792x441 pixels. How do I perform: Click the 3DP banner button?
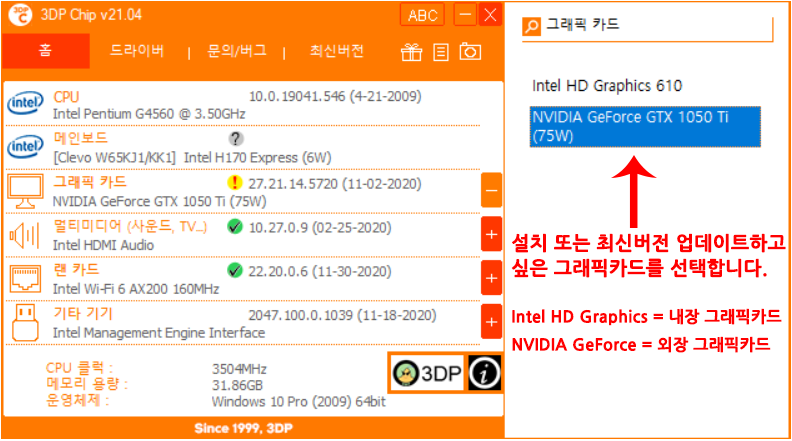(427, 373)
